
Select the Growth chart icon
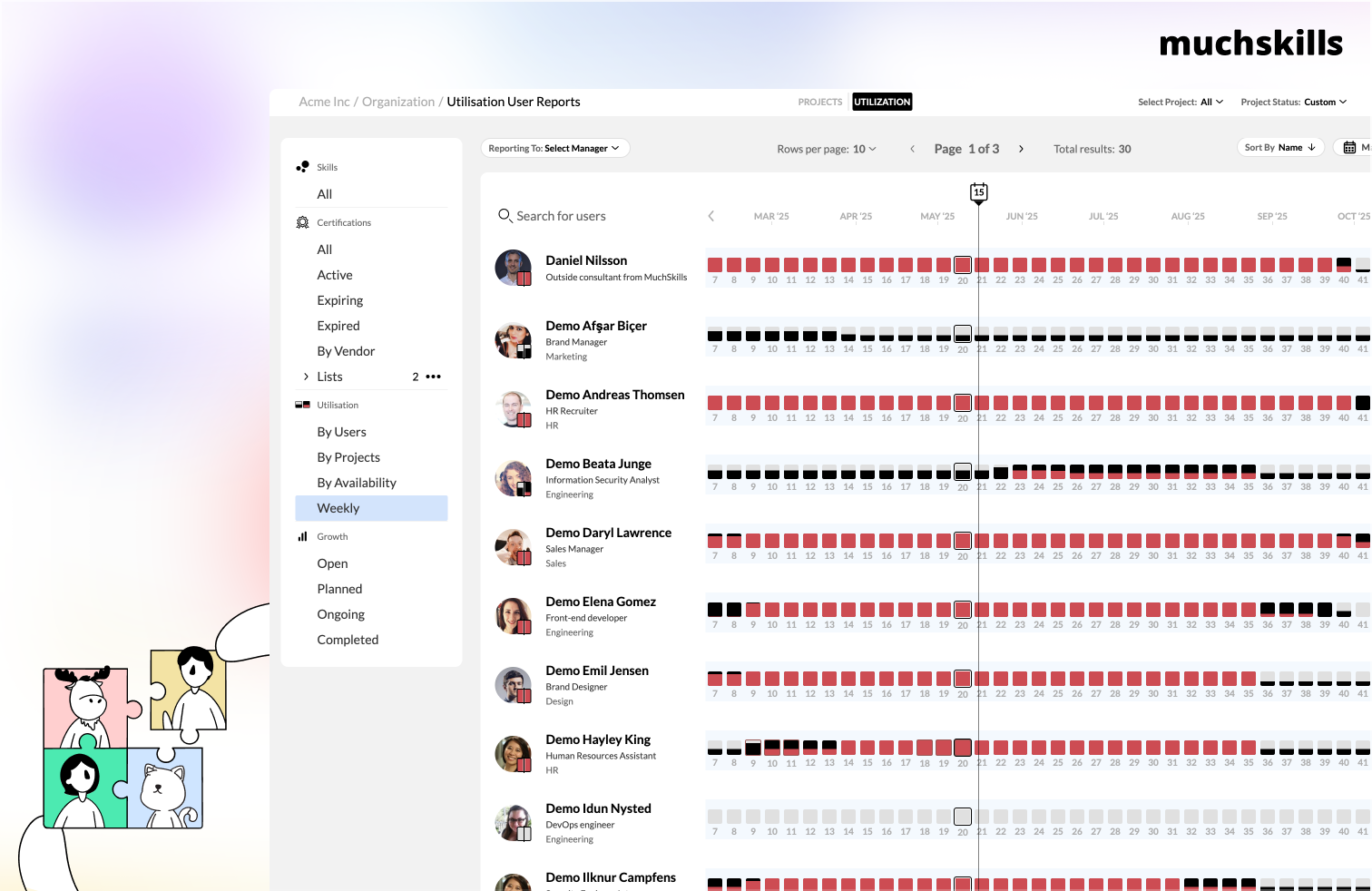tap(302, 536)
